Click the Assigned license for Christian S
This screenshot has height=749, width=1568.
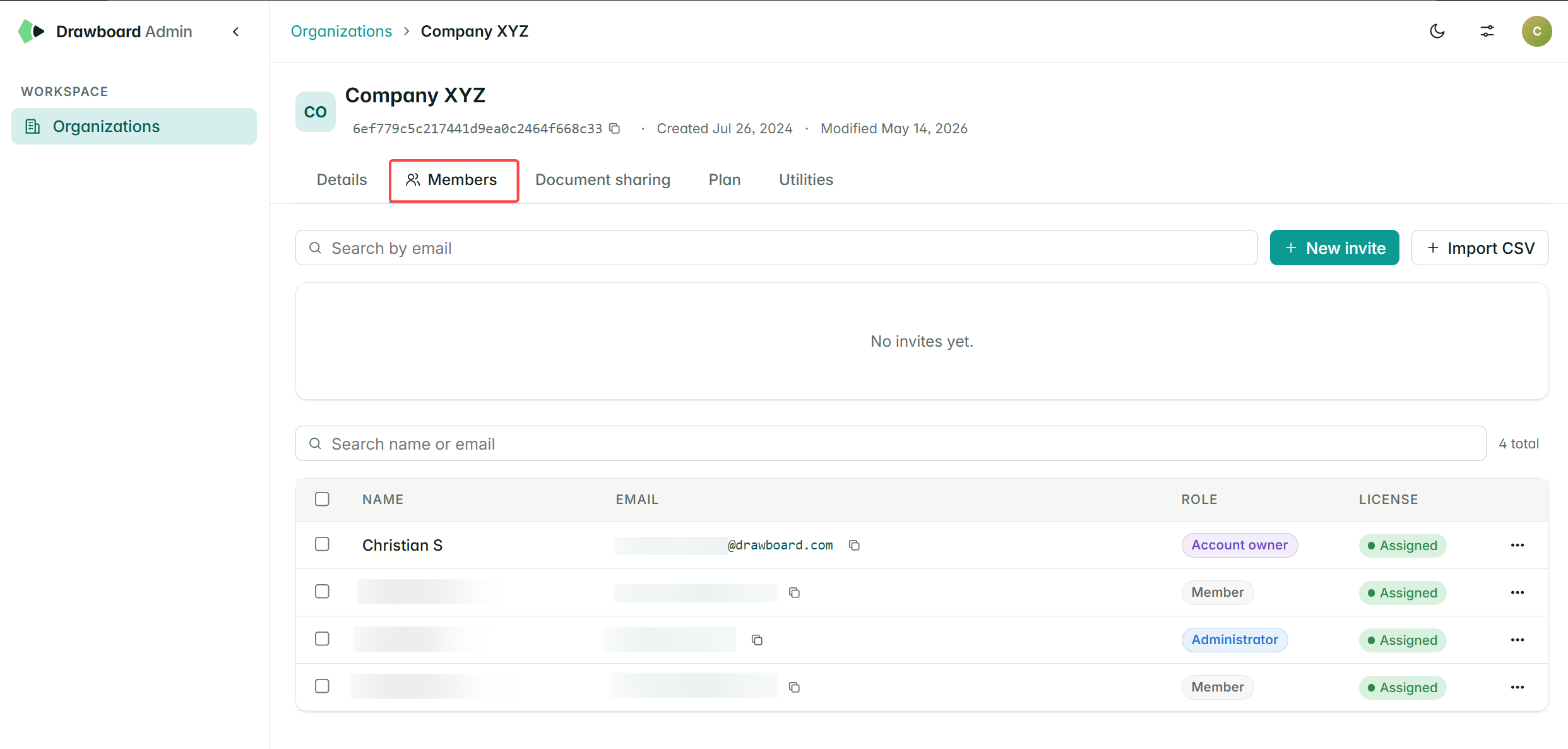[x=1402, y=546]
